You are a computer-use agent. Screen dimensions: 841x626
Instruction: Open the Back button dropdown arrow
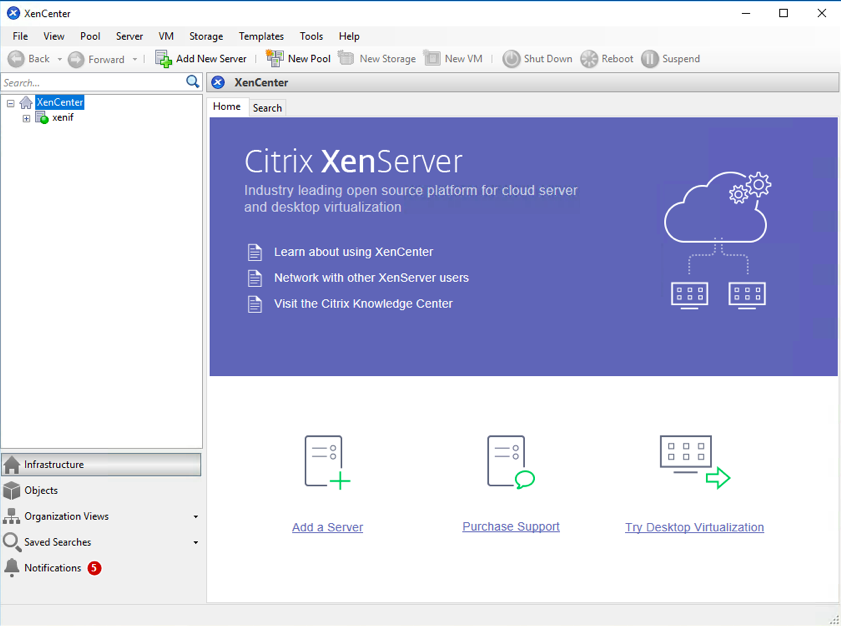point(59,58)
